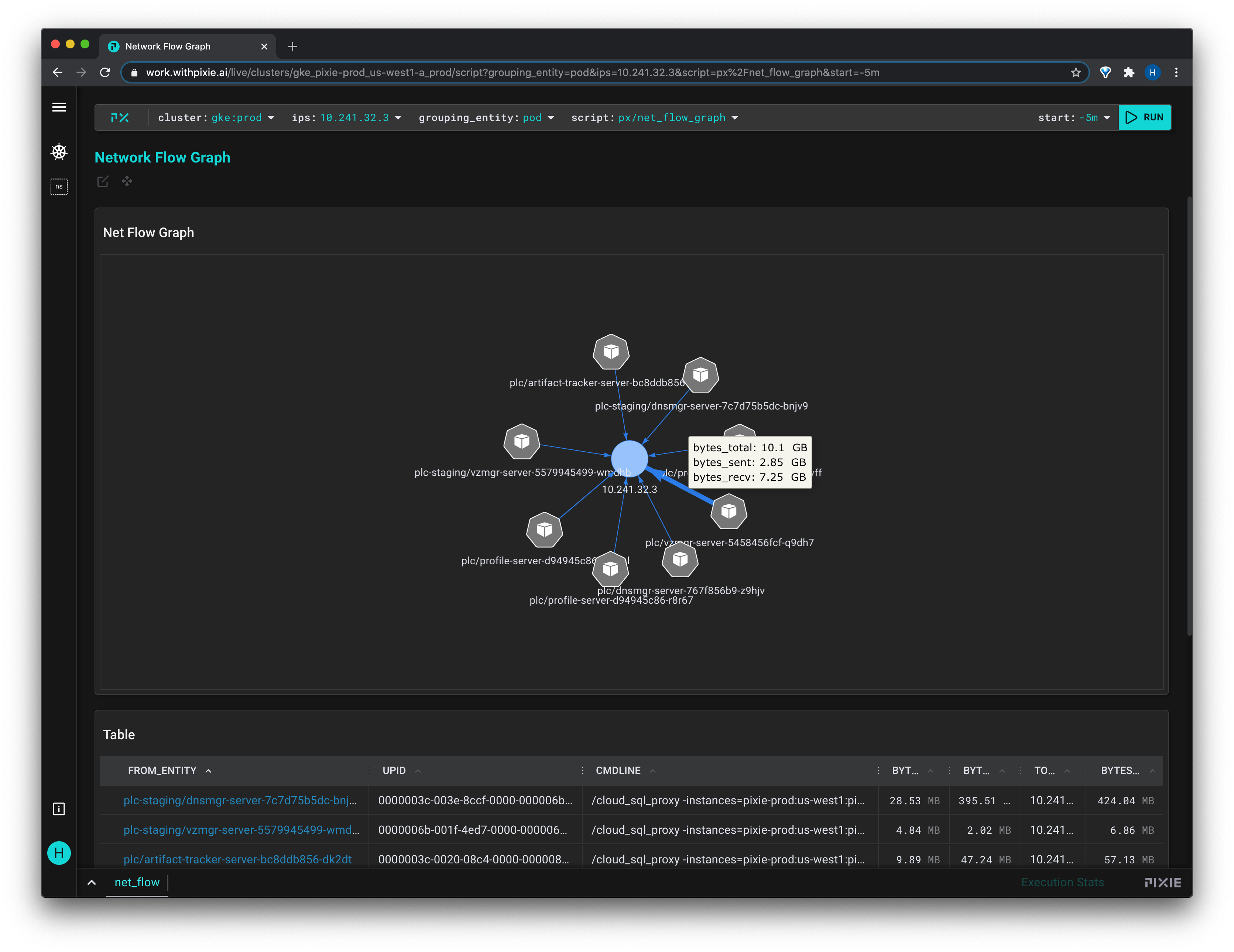The width and height of the screenshot is (1234, 952).
Task: Select the net_flow tab
Action: [137, 883]
